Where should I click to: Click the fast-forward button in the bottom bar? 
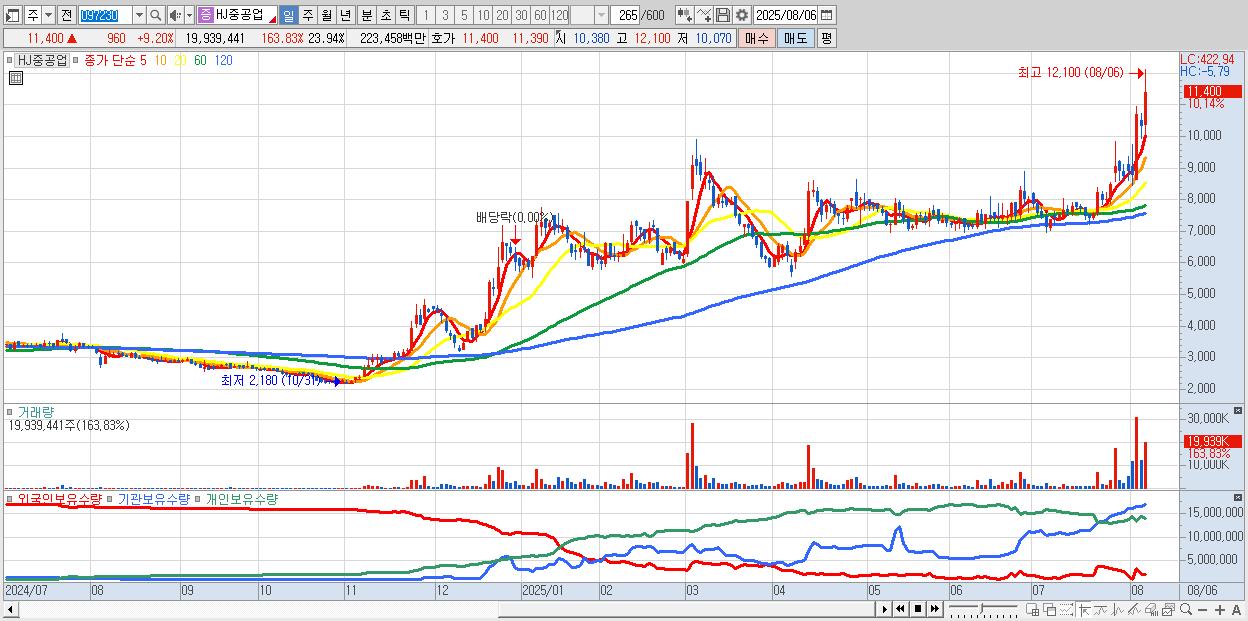pos(934,608)
